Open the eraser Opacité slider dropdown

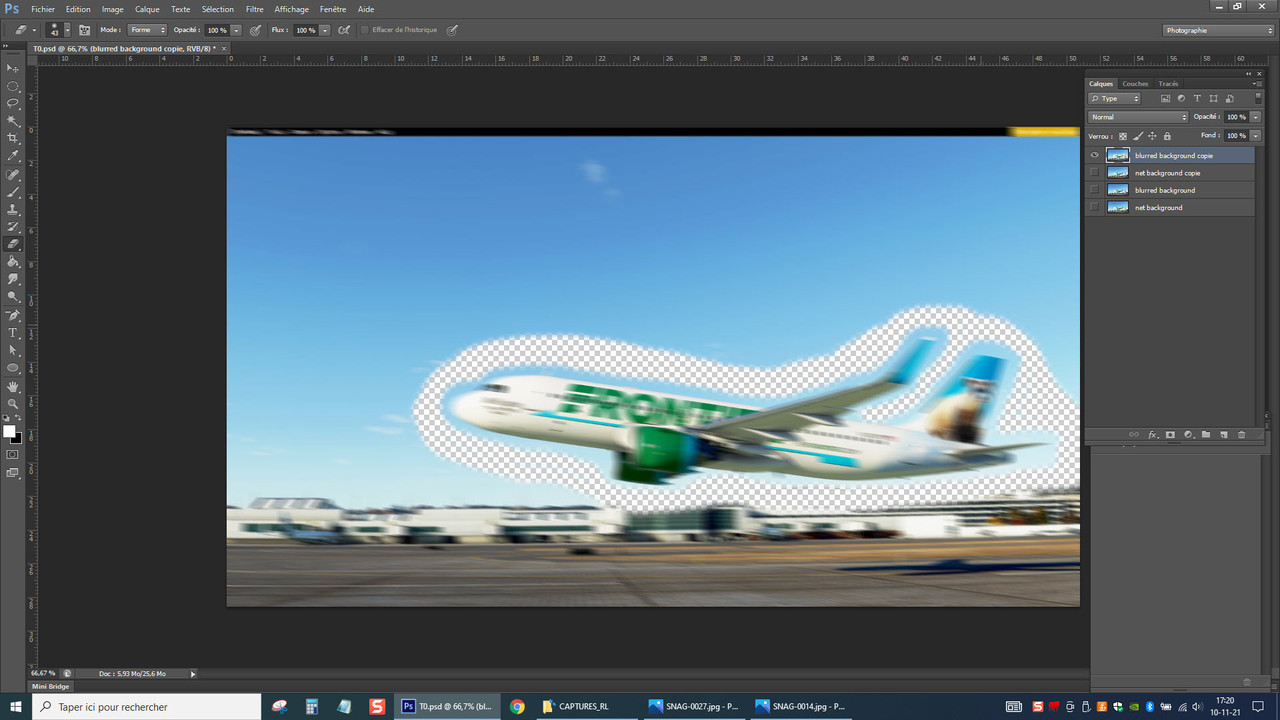[x=236, y=31]
